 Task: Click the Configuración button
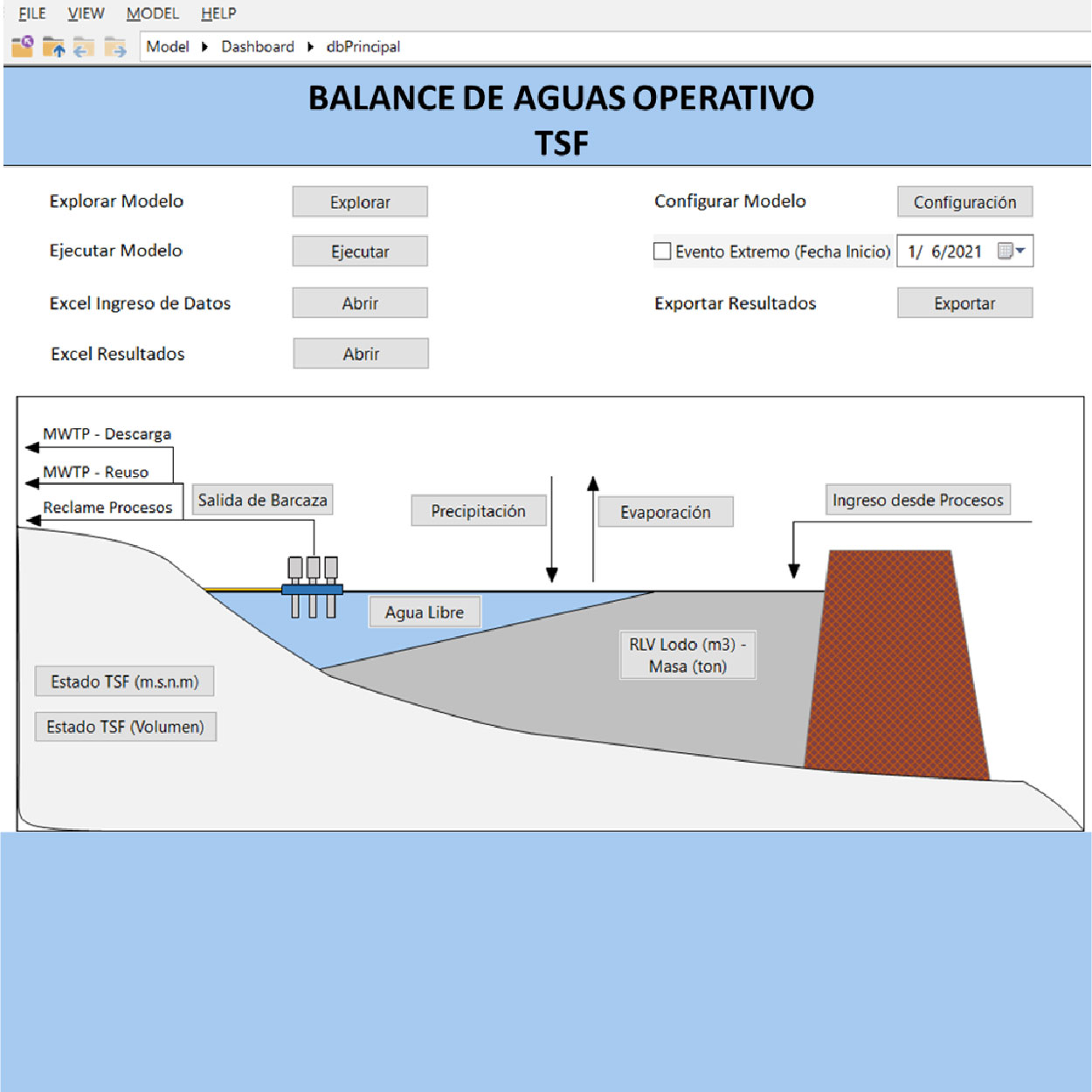pos(964,202)
